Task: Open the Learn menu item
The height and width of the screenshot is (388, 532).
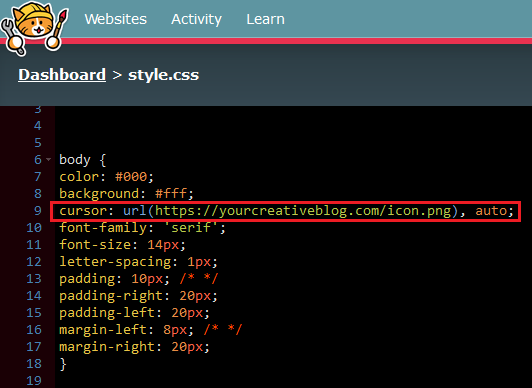Action: point(265,19)
